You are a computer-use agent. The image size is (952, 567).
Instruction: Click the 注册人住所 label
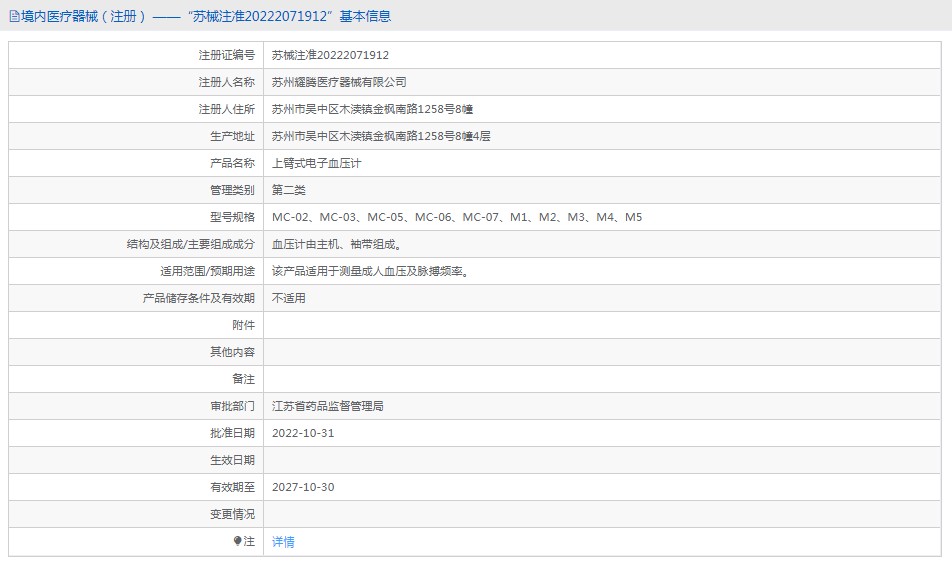coord(226,109)
